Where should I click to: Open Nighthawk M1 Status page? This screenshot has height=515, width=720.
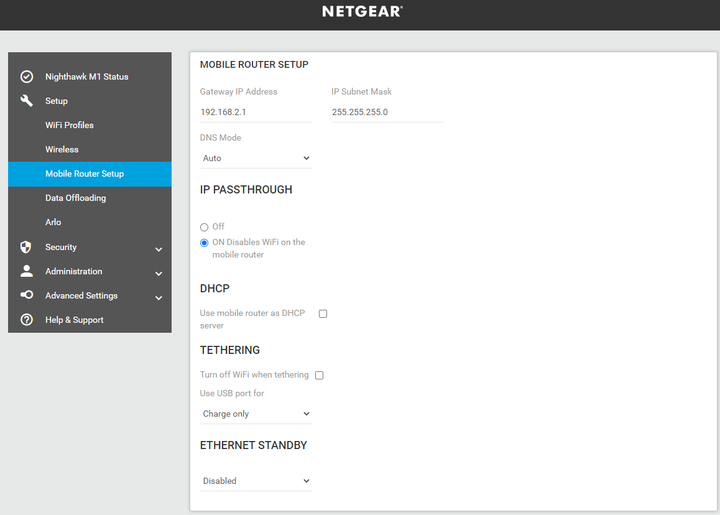(x=87, y=77)
